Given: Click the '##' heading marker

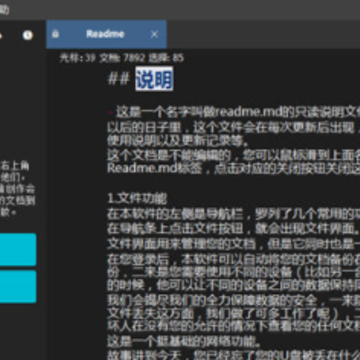Looking at the screenshot, I should [118, 79].
